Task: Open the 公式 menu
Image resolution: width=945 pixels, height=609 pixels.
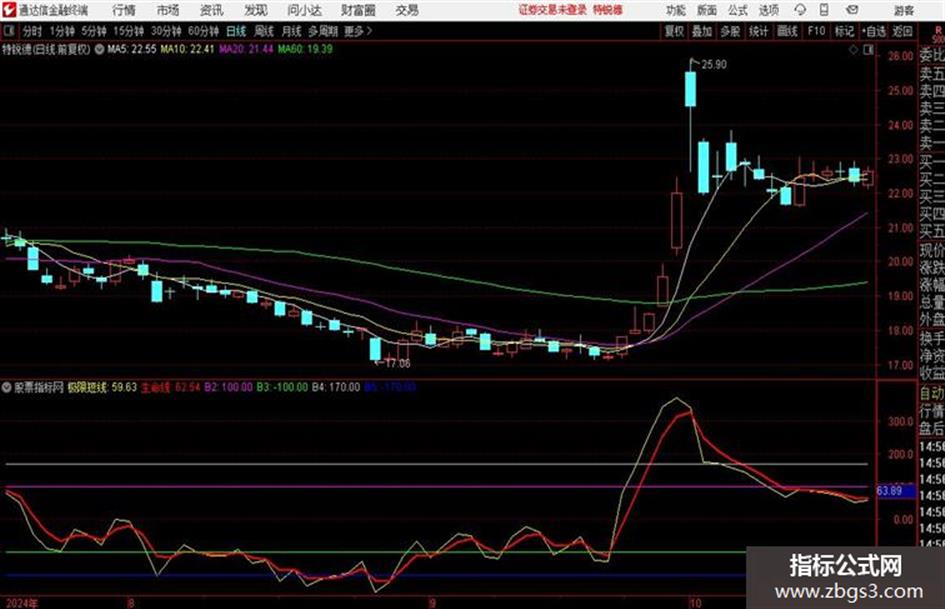Action: (x=737, y=10)
